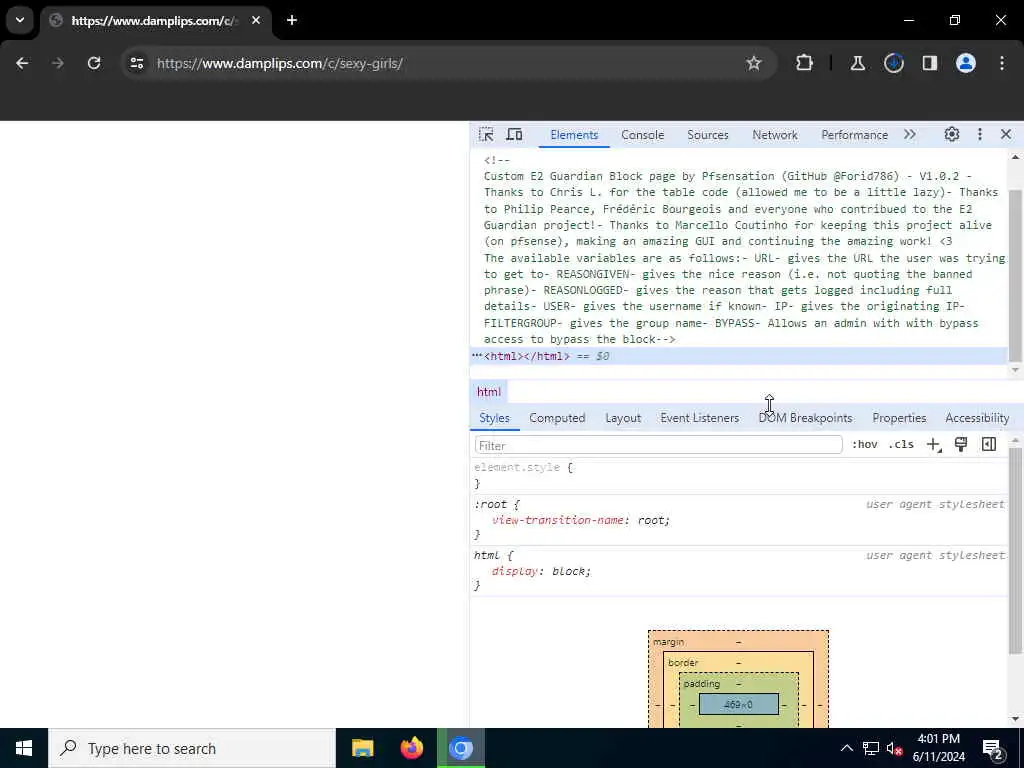Image resolution: width=1024 pixels, height=768 pixels.
Task: Bookmark this page with the star
Action: 754,63
